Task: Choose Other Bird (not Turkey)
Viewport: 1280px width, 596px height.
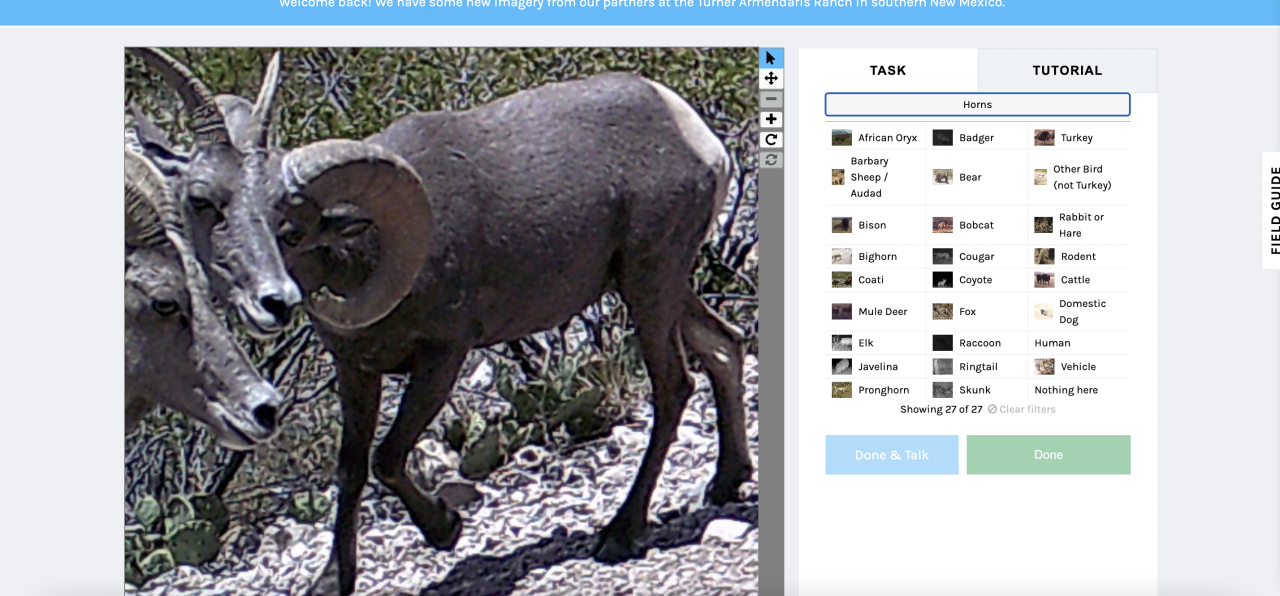Action: point(1078,177)
